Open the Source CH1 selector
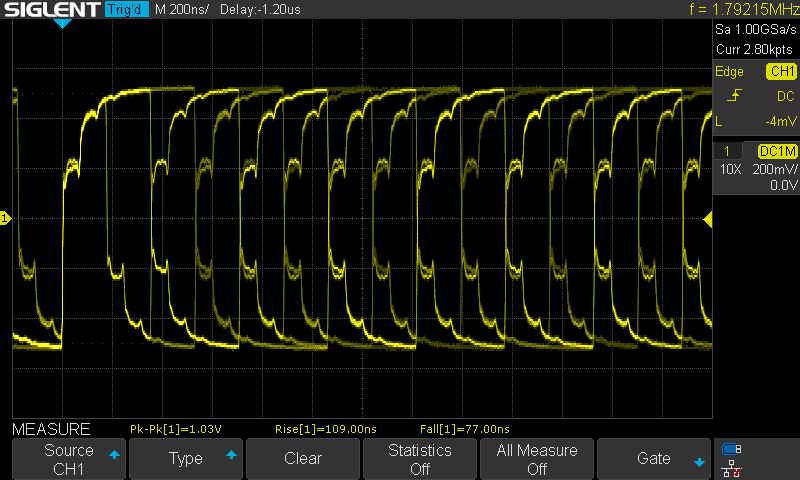This screenshot has height=480, width=800. tap(69, 459)
